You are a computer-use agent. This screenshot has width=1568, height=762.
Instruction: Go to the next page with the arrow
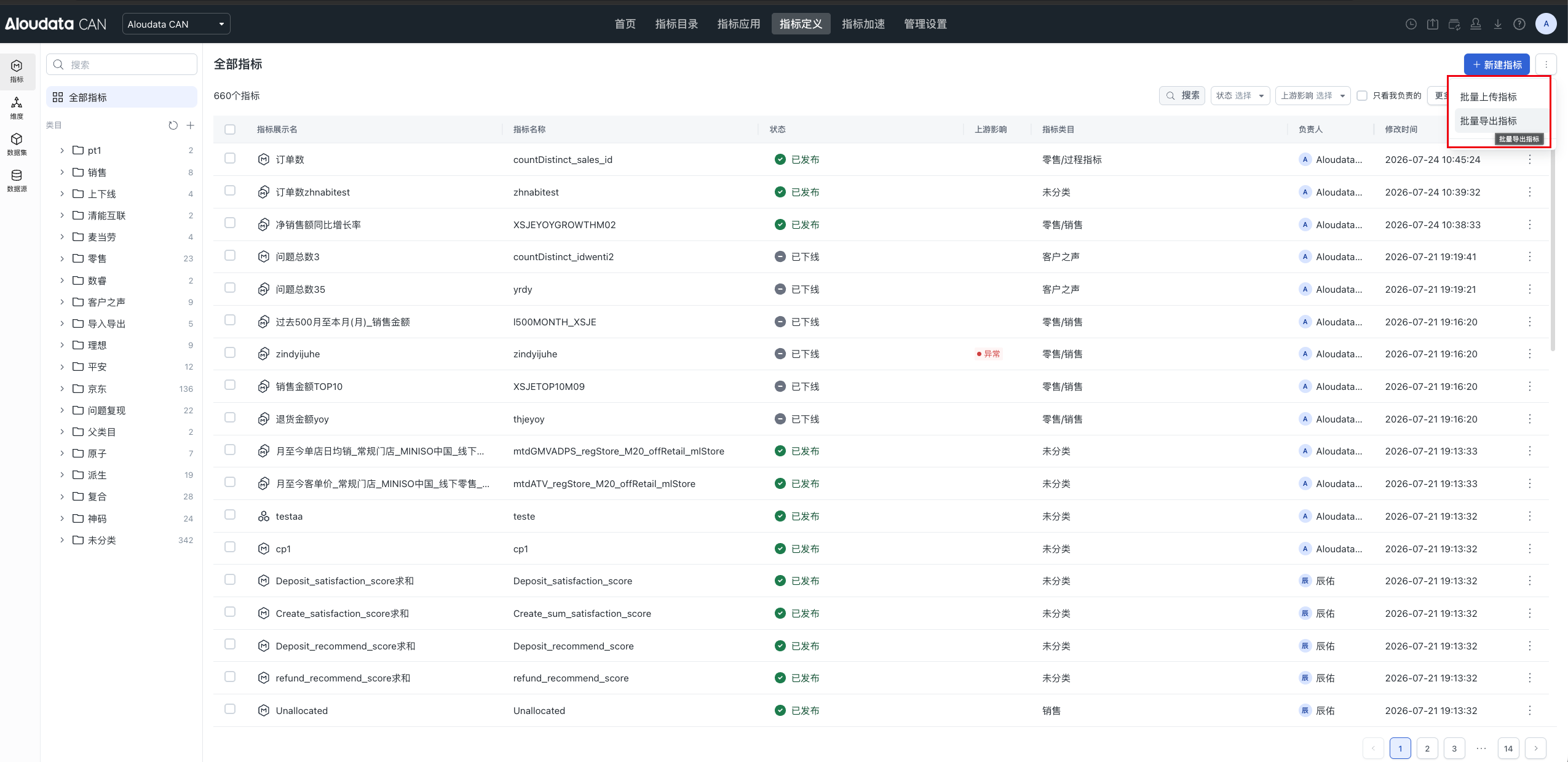1536,748
